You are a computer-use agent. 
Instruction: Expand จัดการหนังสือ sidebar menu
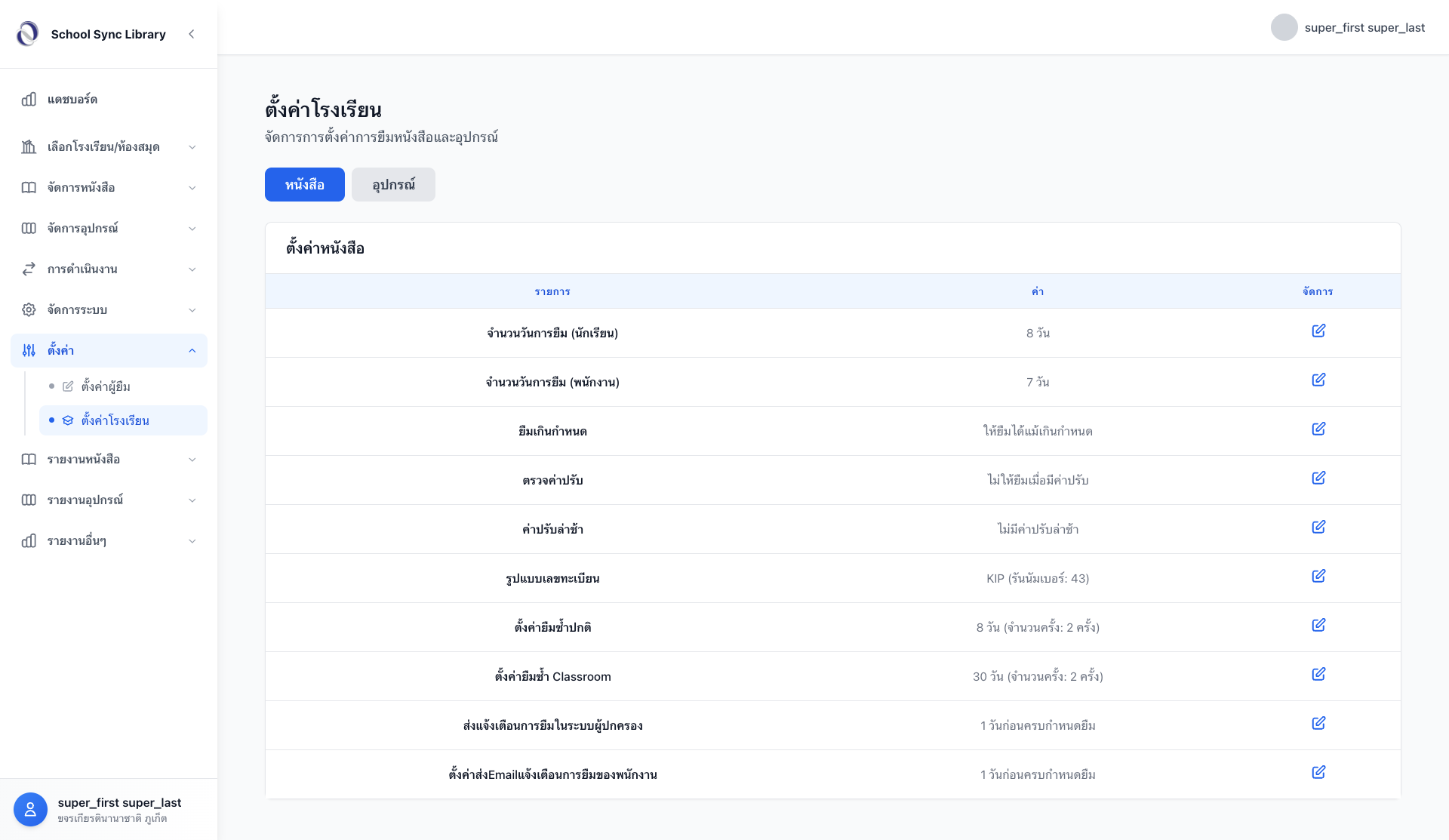tap(109, 187)
